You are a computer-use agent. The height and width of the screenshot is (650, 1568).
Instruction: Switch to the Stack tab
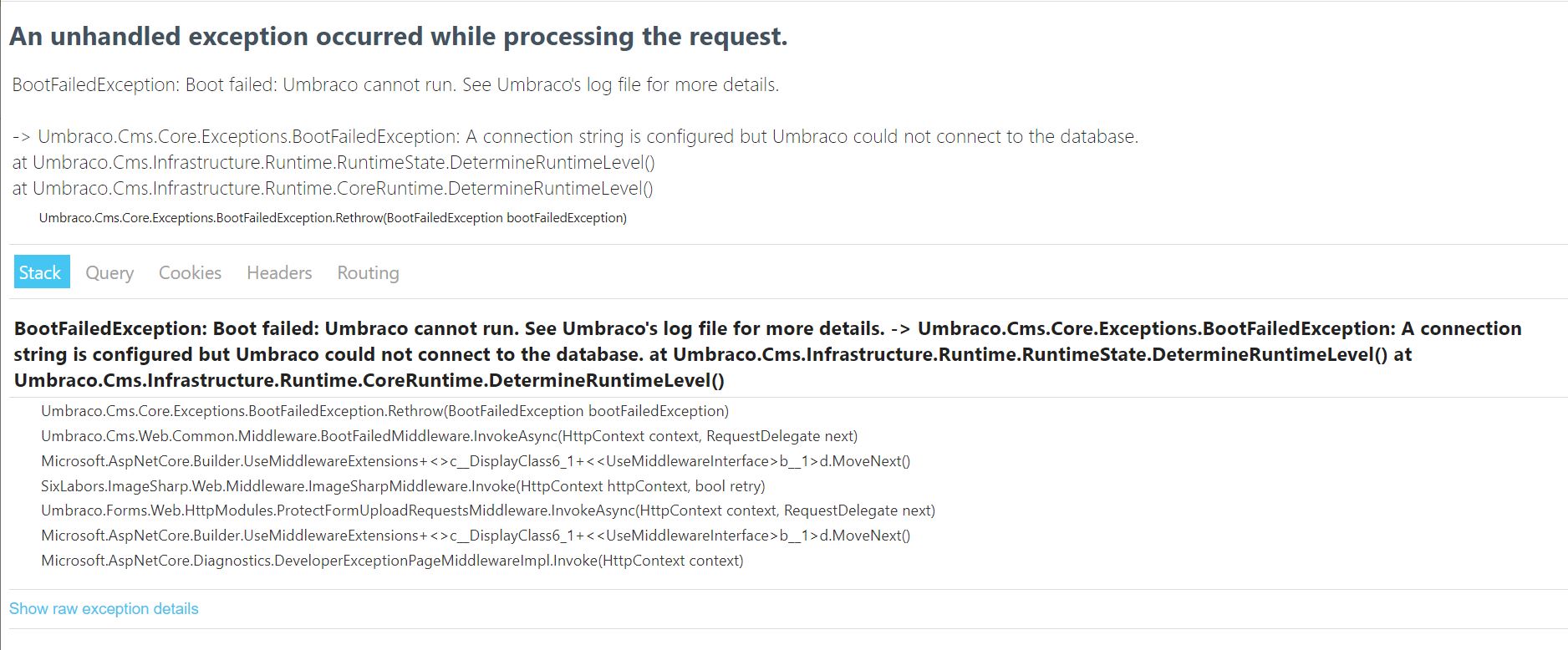click(42, 272)
